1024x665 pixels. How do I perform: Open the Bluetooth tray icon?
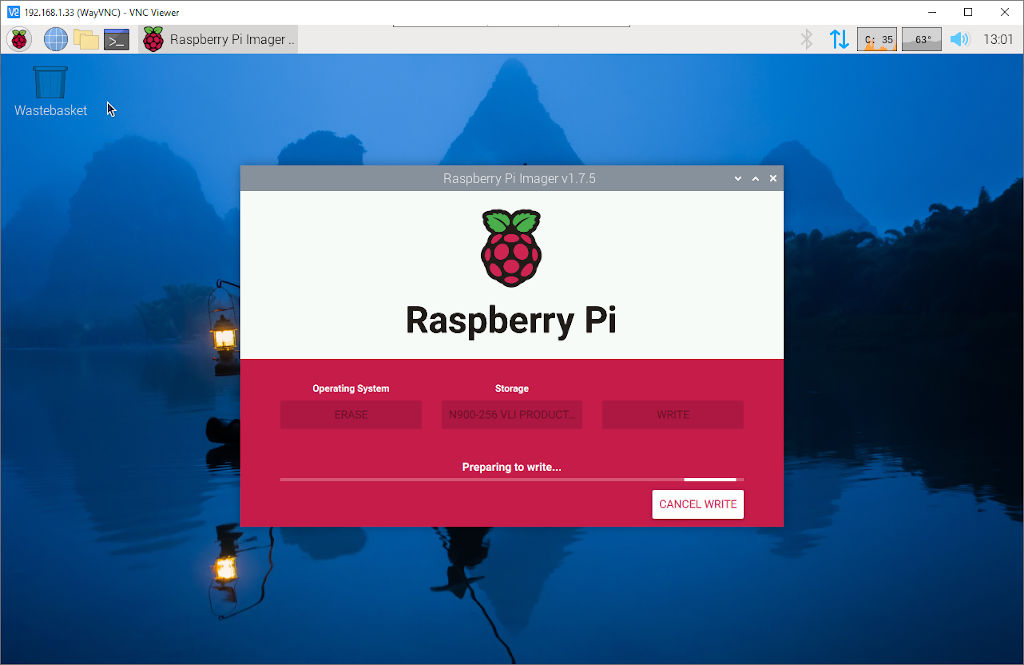click(x=807, y=39)
